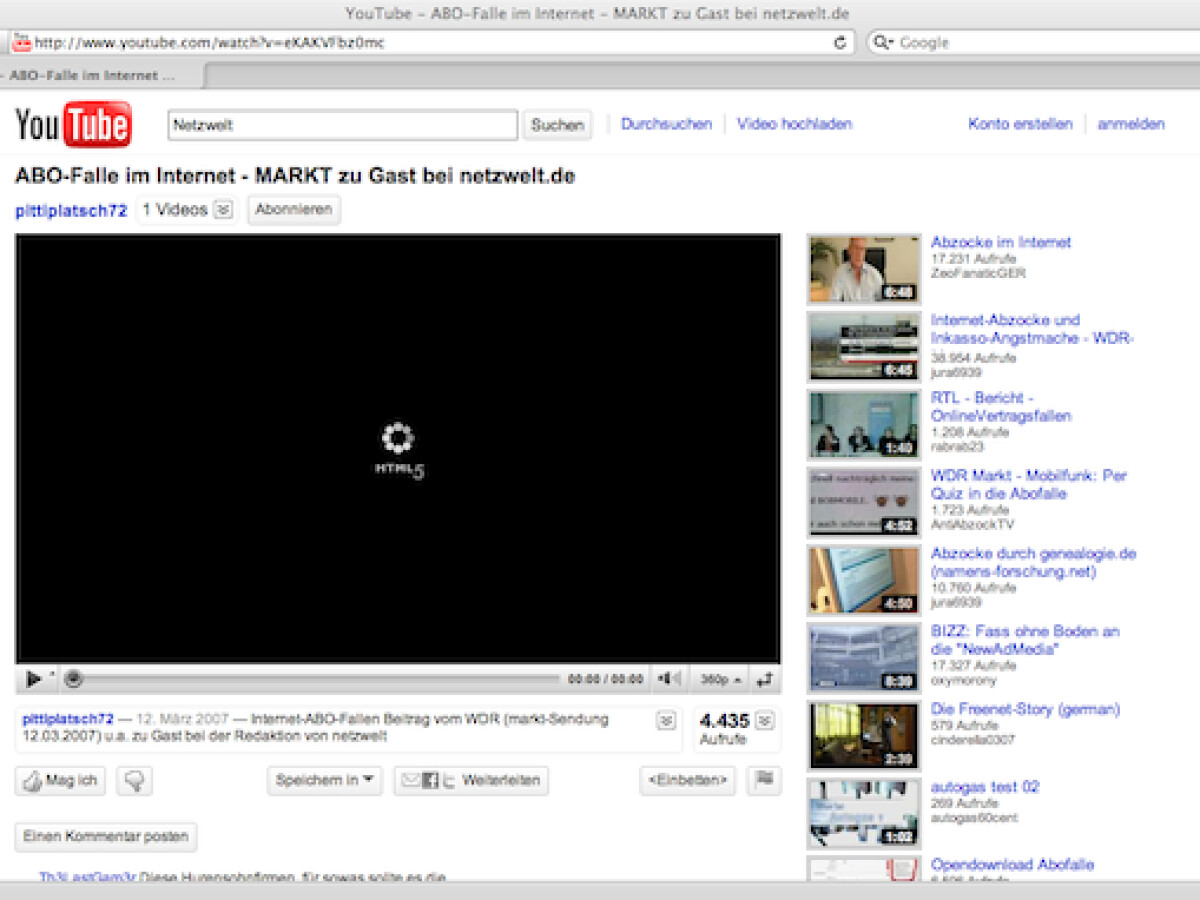The height and width of the screenshot is (900, 1200).
Task: Open autogas test 02 title link
Action: pos(985,787)
